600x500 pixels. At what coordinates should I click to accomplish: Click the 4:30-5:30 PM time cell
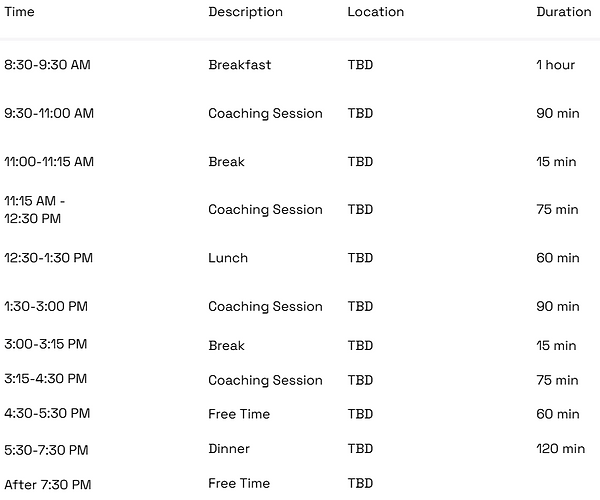click(x=46, y=414)
